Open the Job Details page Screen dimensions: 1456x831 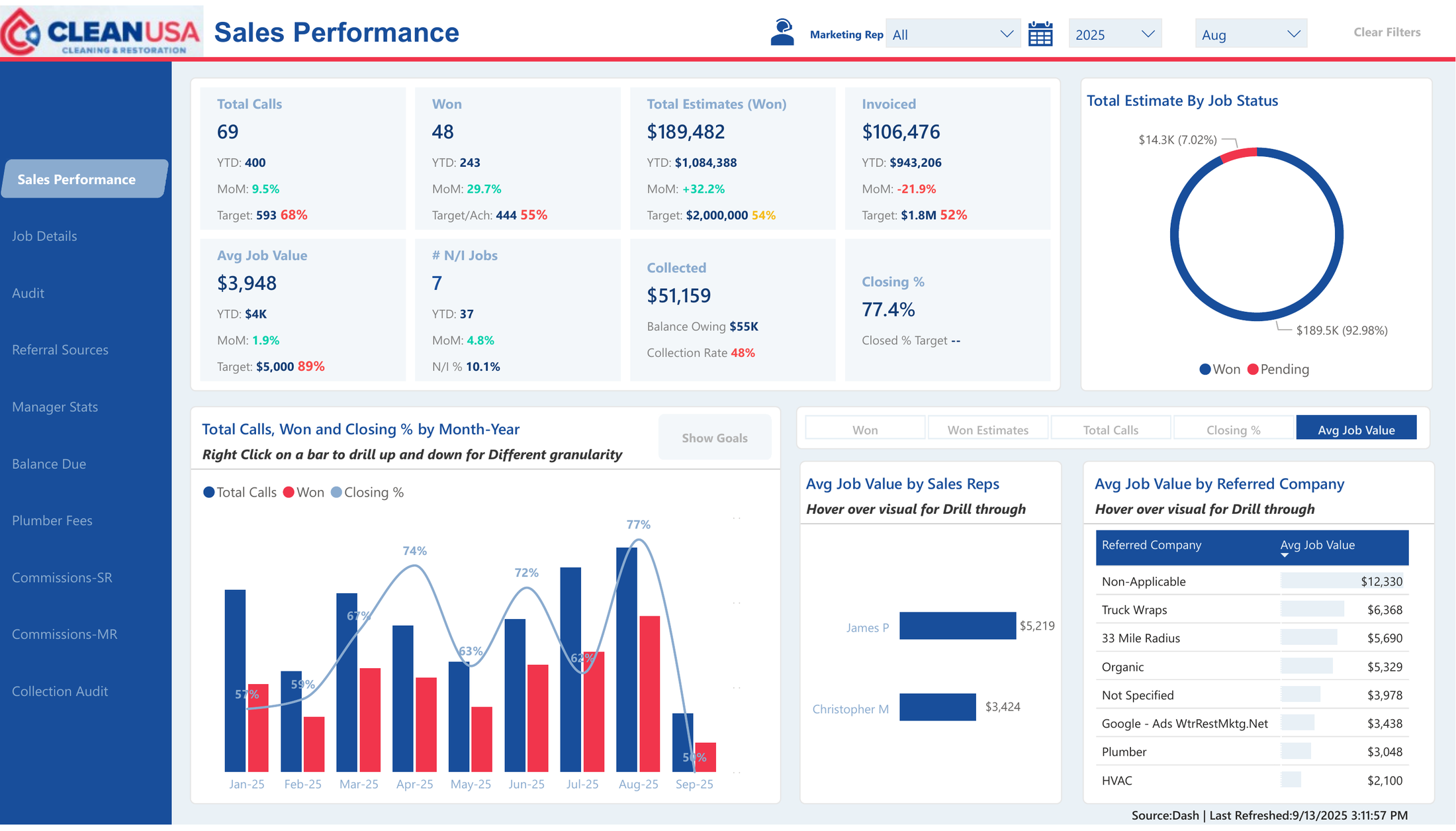[x=44, y=236]
